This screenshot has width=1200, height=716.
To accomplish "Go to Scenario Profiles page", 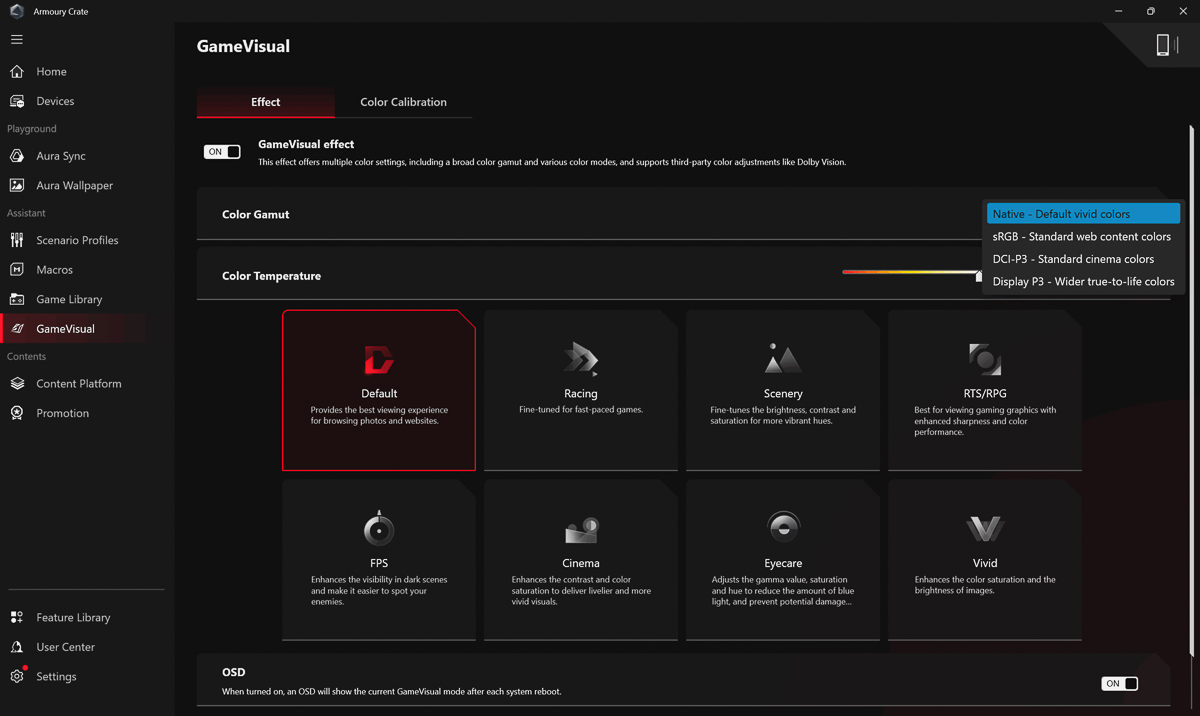I will [77, 240].
